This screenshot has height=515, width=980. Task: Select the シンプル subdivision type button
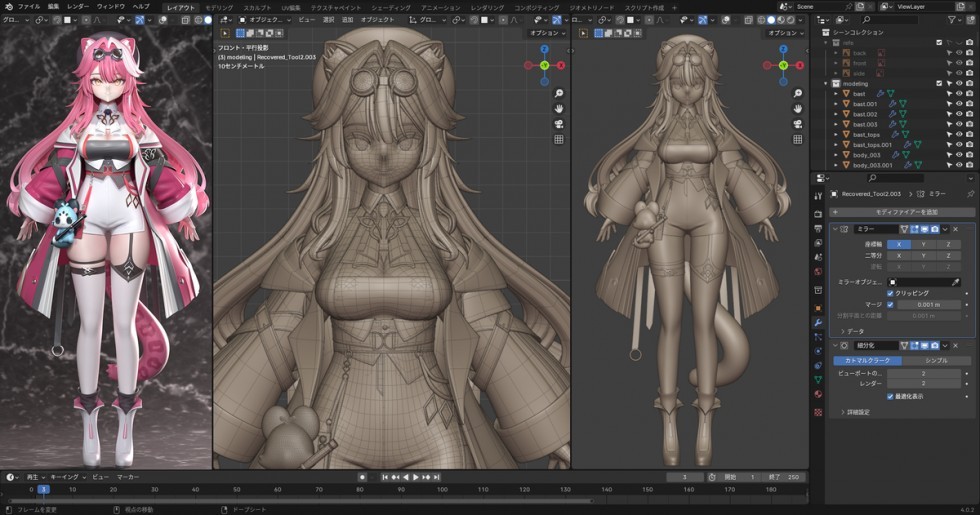[937, 360]
